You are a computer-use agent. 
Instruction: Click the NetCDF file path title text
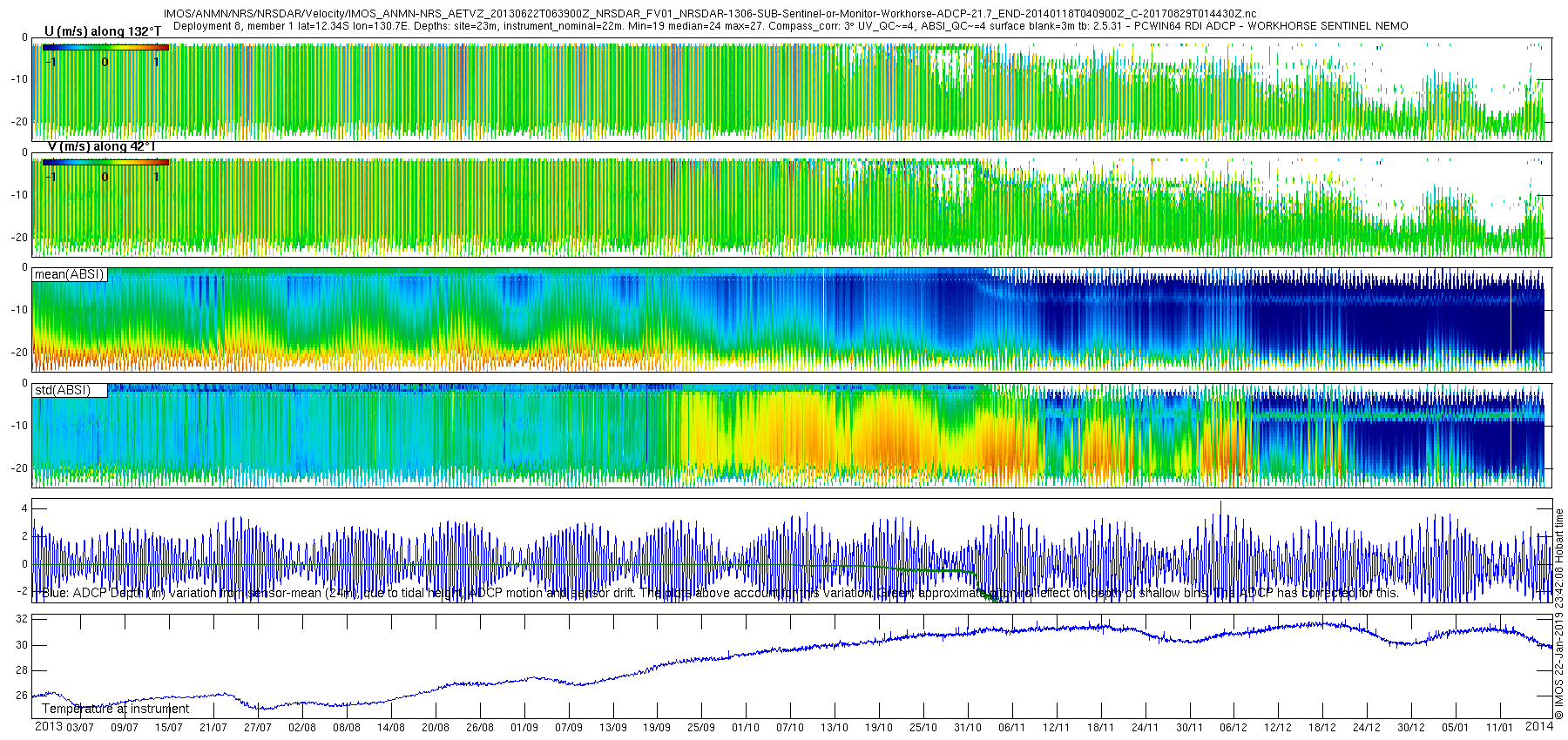710,14
